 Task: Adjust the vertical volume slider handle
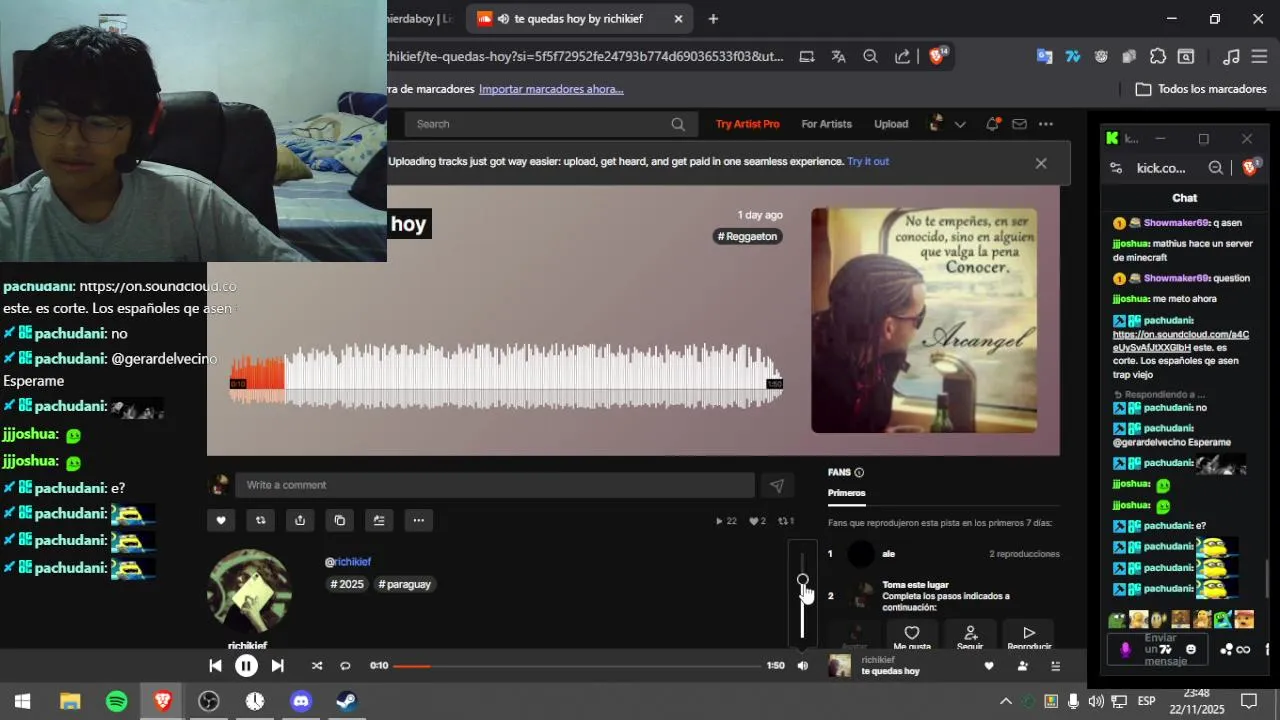point(802,580)
